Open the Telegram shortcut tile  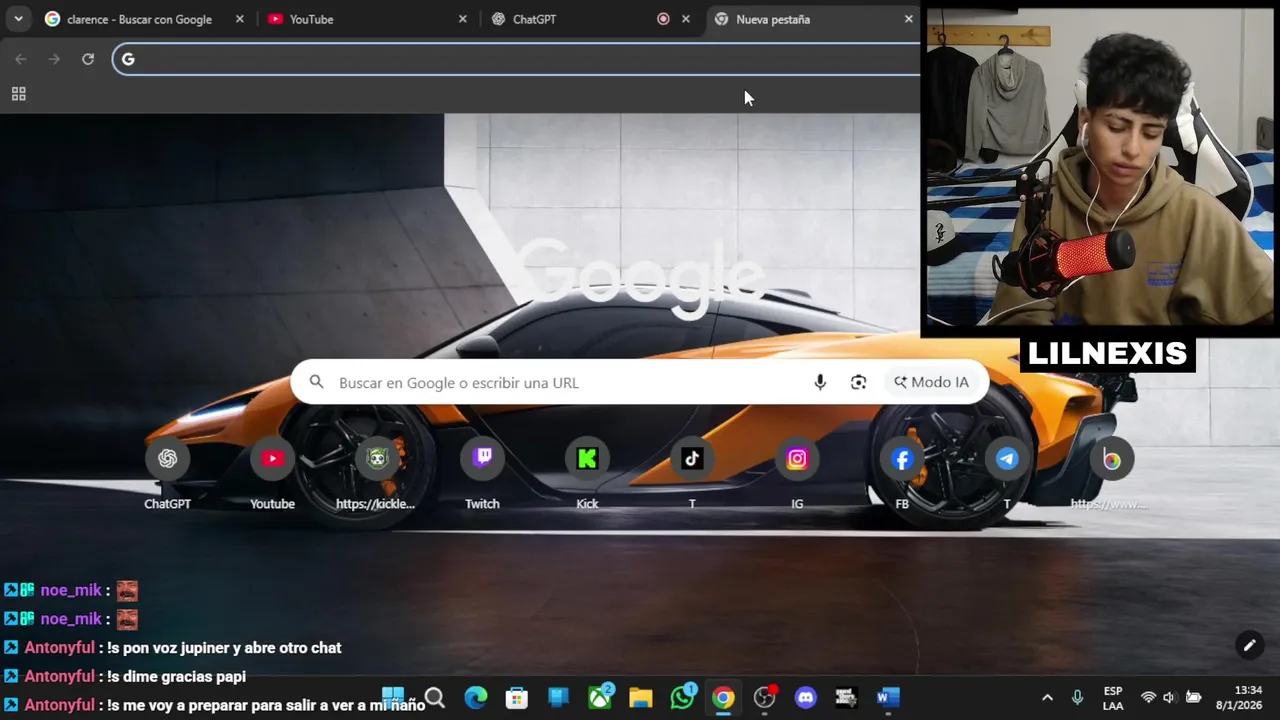coord(1007,459)
